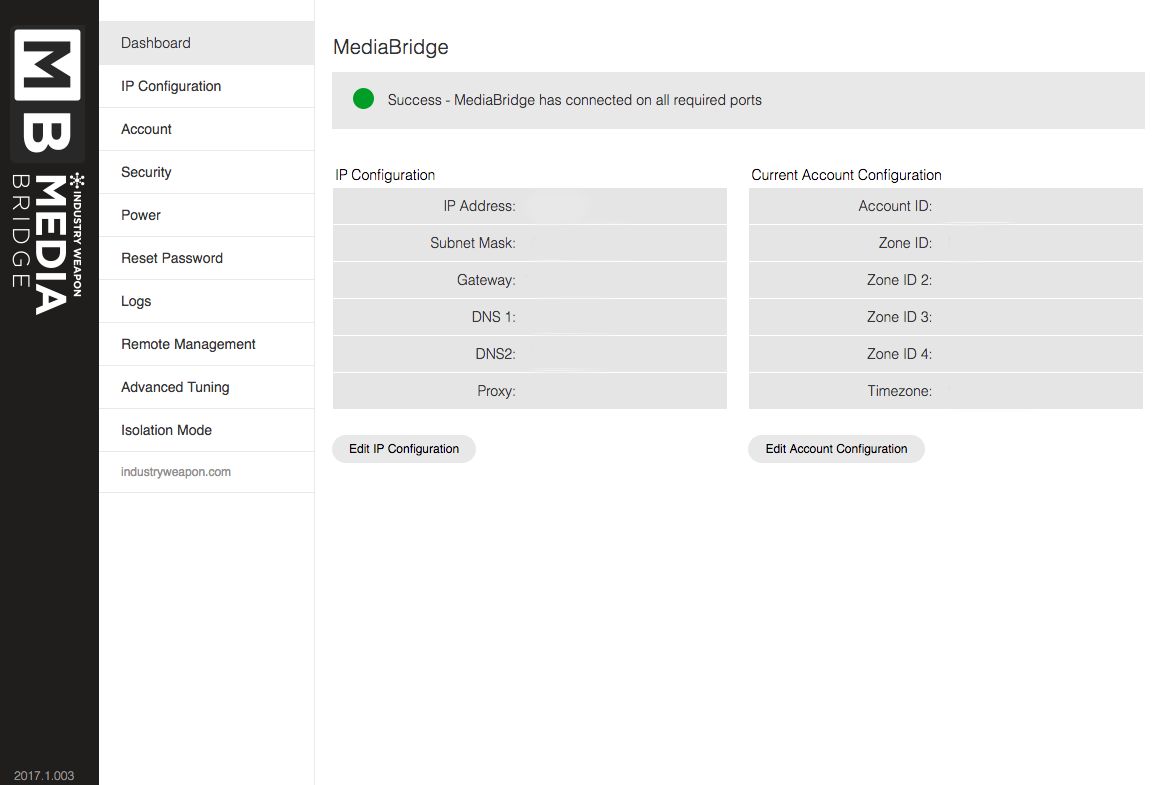Viewport: 1157px width, 785px height.
Task: Select the Zone ID 2 row
Action: click(x=946, y=280)
